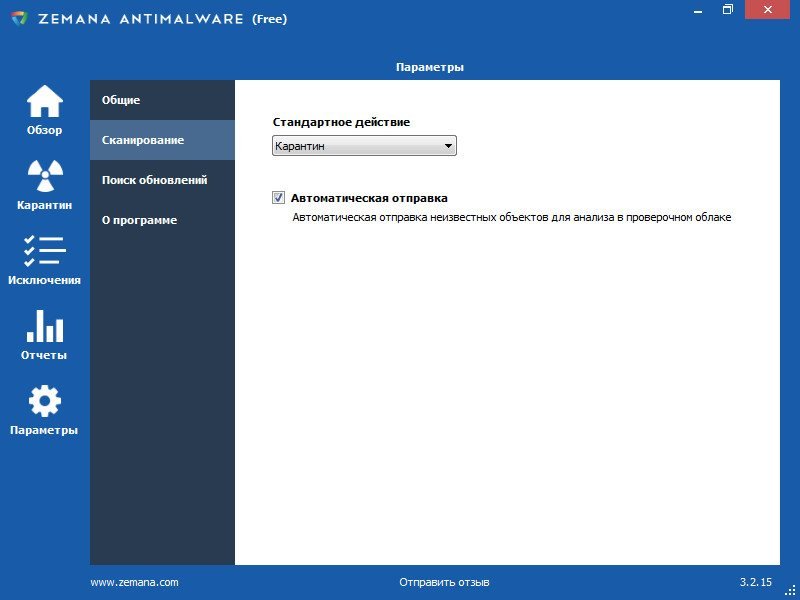The height and width of the screenshot is (600, 800).
Task: Click the resize grip at window corner
Action: (x=790, y=590)
